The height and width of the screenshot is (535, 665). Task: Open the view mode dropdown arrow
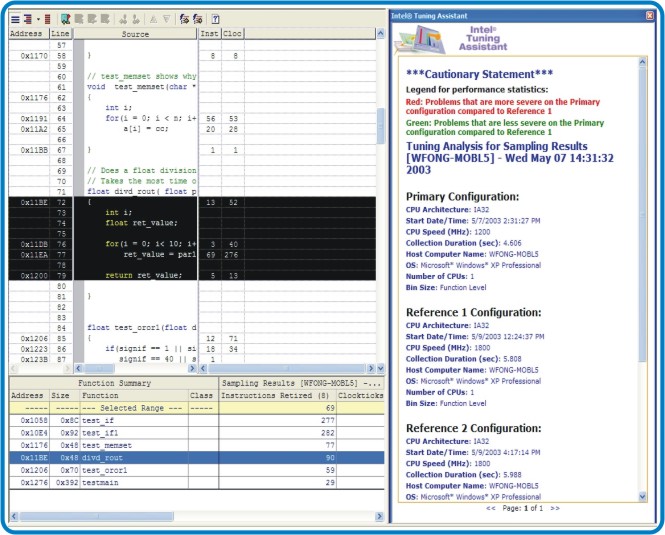(38, 19)
